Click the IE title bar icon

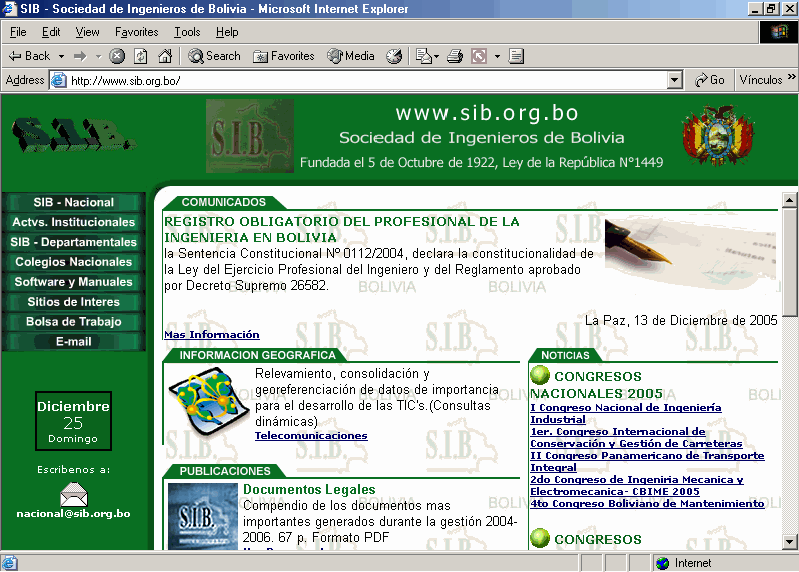tap(9, 9)
